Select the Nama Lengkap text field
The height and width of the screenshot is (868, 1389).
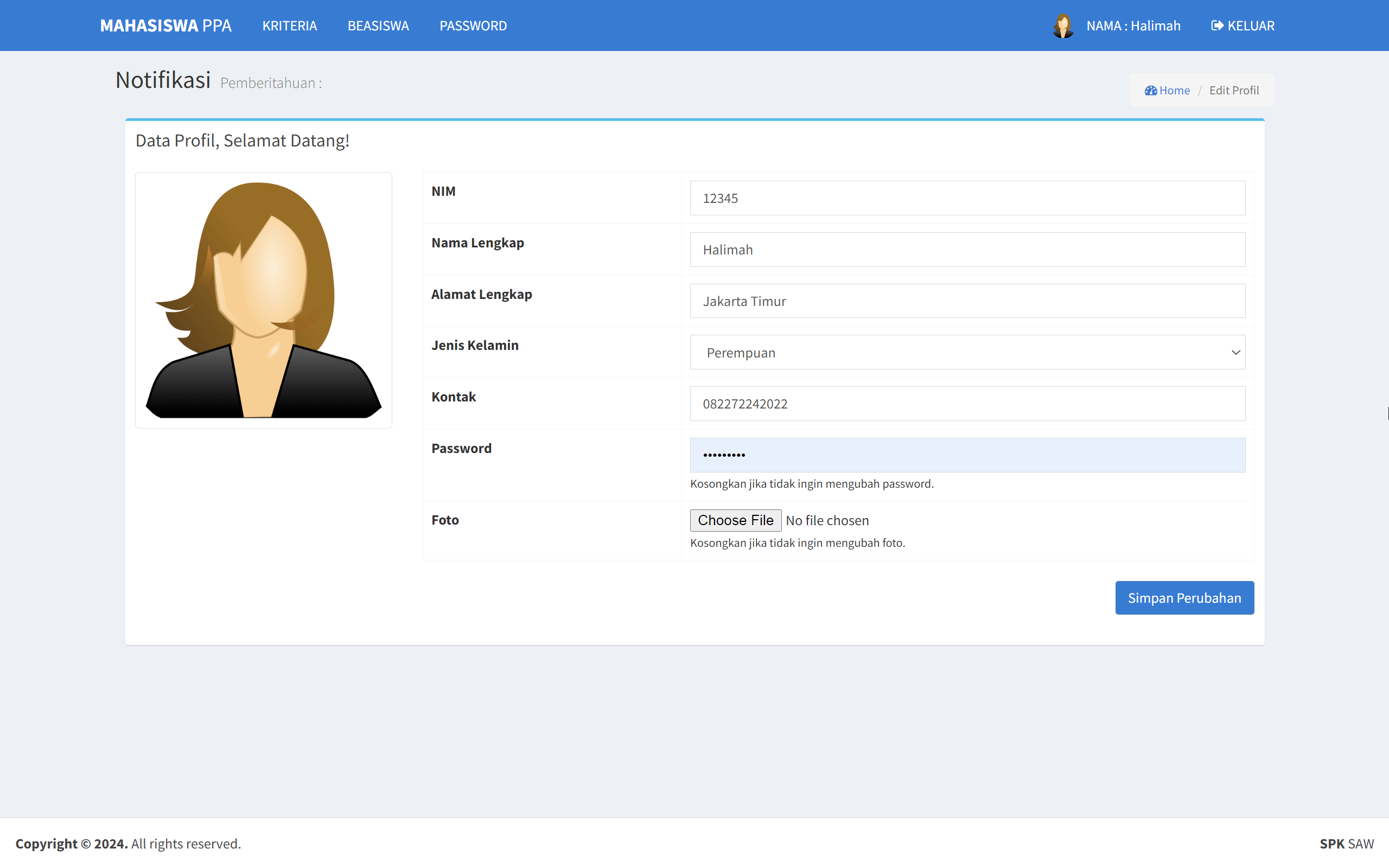(x=967, y=249)
